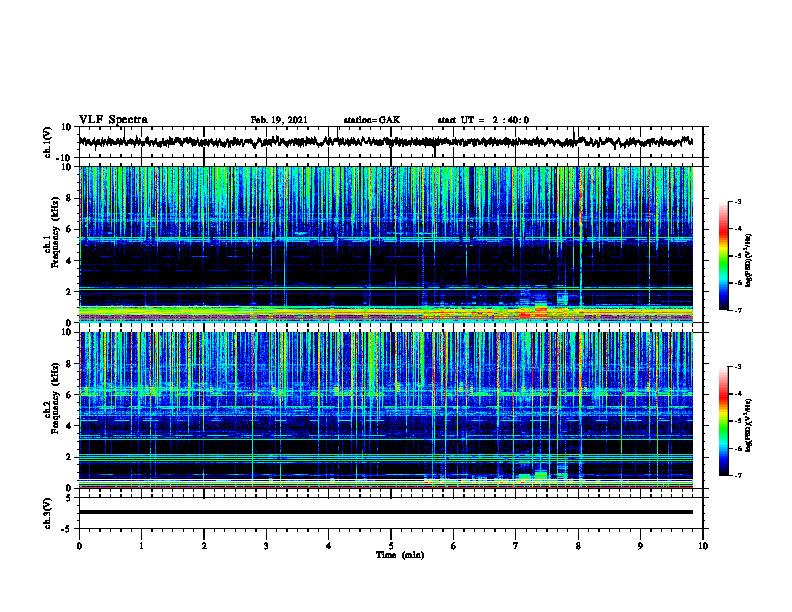Image resolution: width=792 pixels, height=612 pixels.
Task: Click time axis tick label "10"
Action: [x=703, y=546]
